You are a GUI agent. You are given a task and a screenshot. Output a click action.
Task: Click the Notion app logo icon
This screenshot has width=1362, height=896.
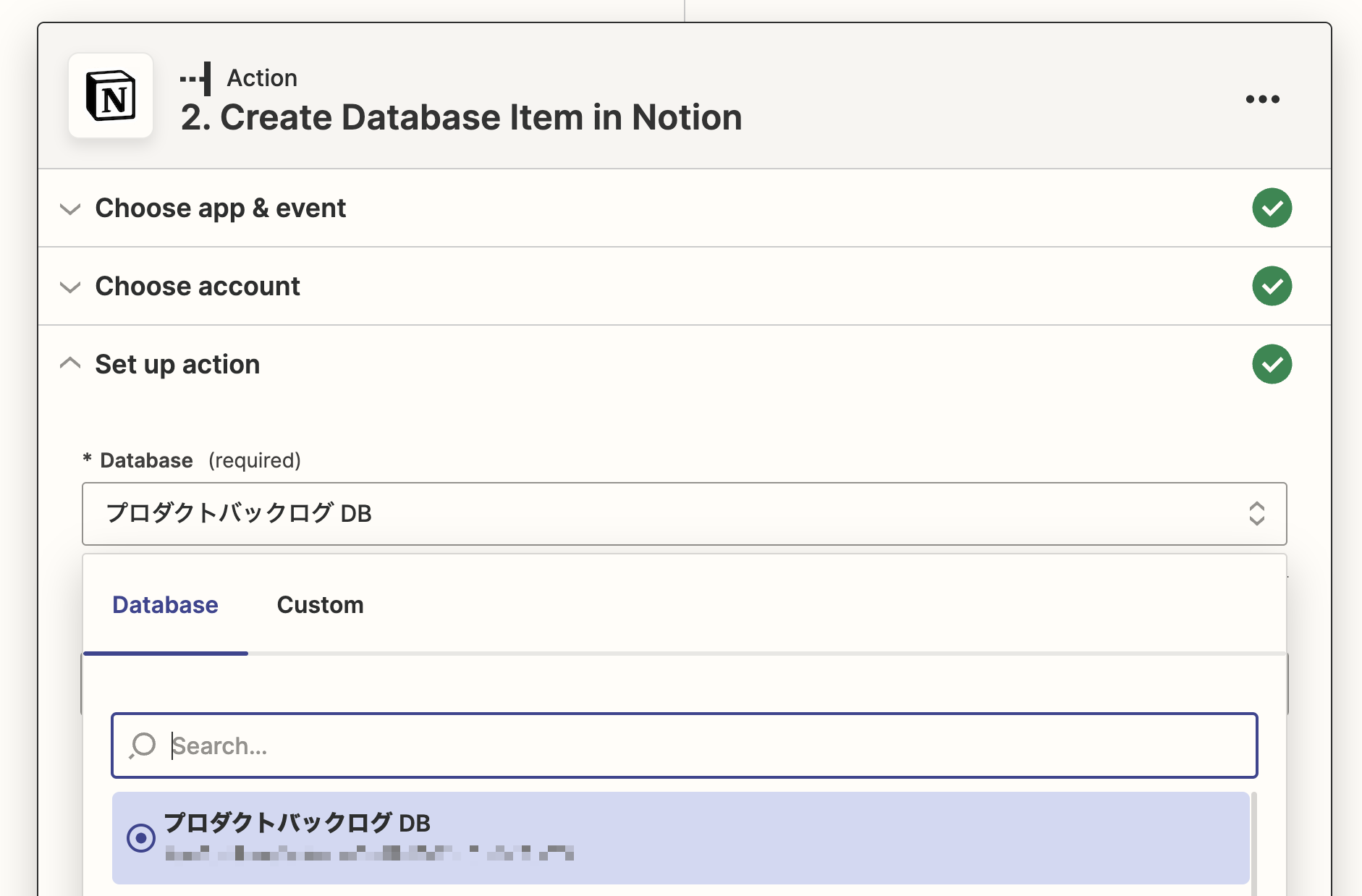111,96
